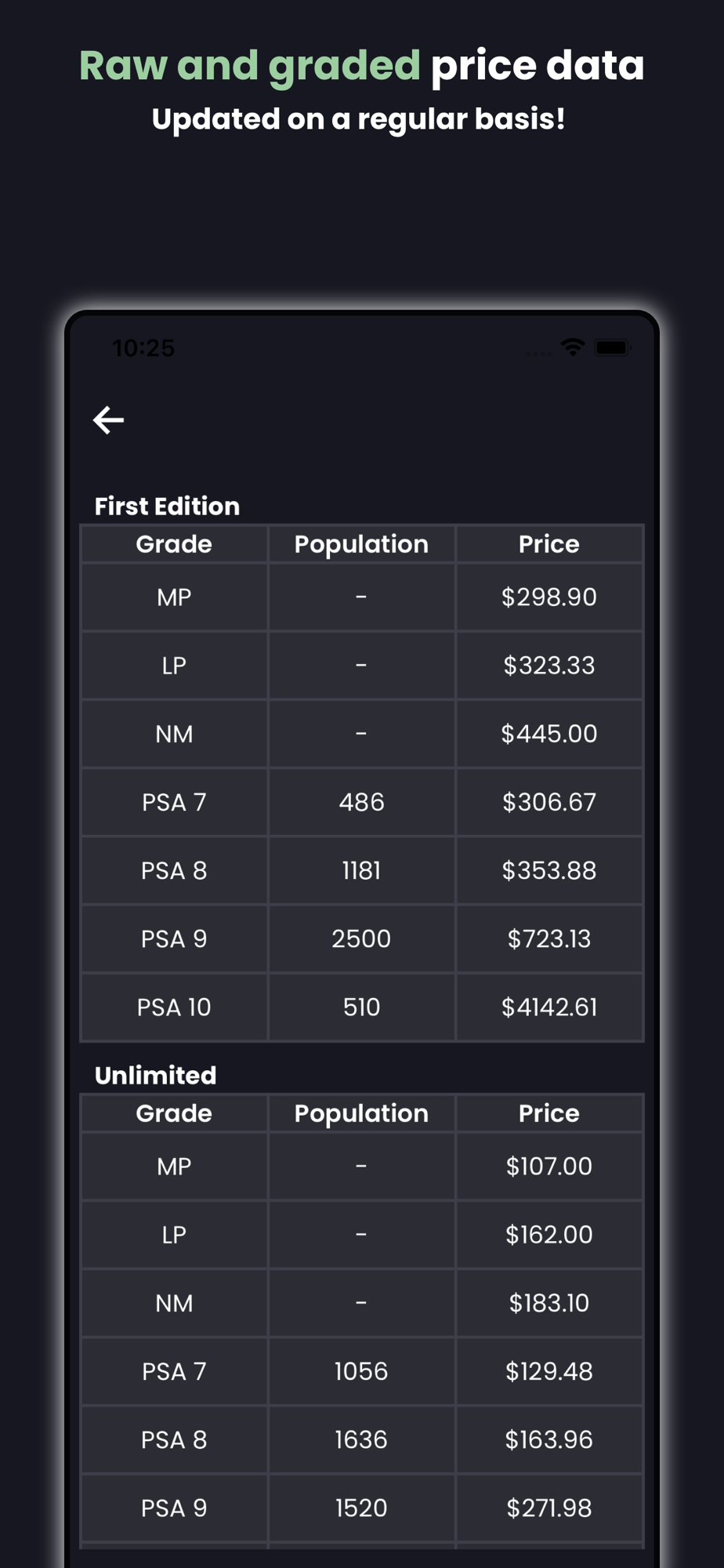Image resolution: width=724 pixels, height=1568 pixels.
Task: Click the Unlimited LP grade cell
Action: pyautogui.click(x=174, y=1235)
